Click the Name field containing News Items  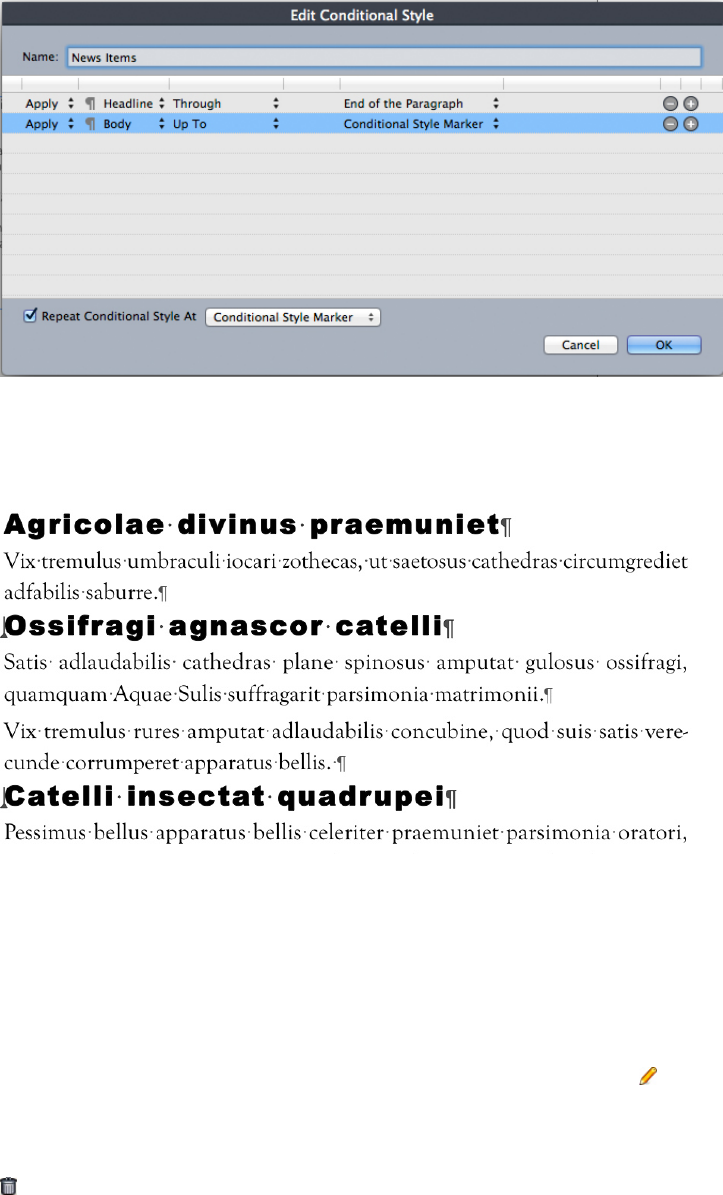tap(384, 57)
